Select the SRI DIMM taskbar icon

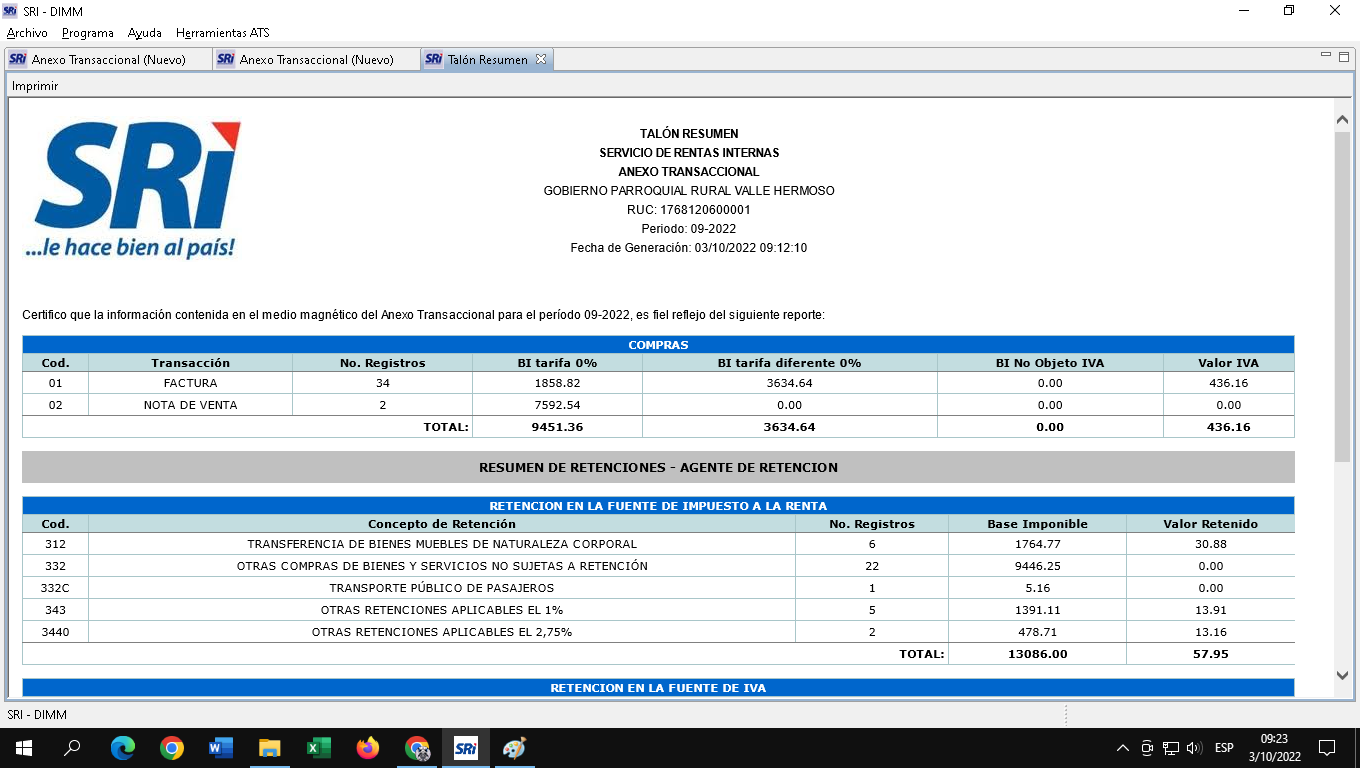465,748
